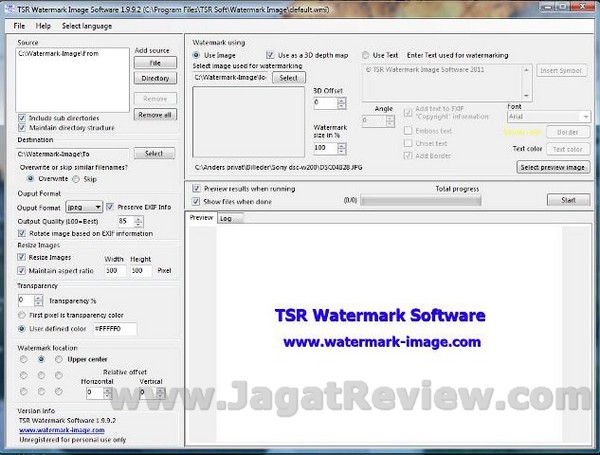
Task: Open the Select language menu
Action: 86,24
